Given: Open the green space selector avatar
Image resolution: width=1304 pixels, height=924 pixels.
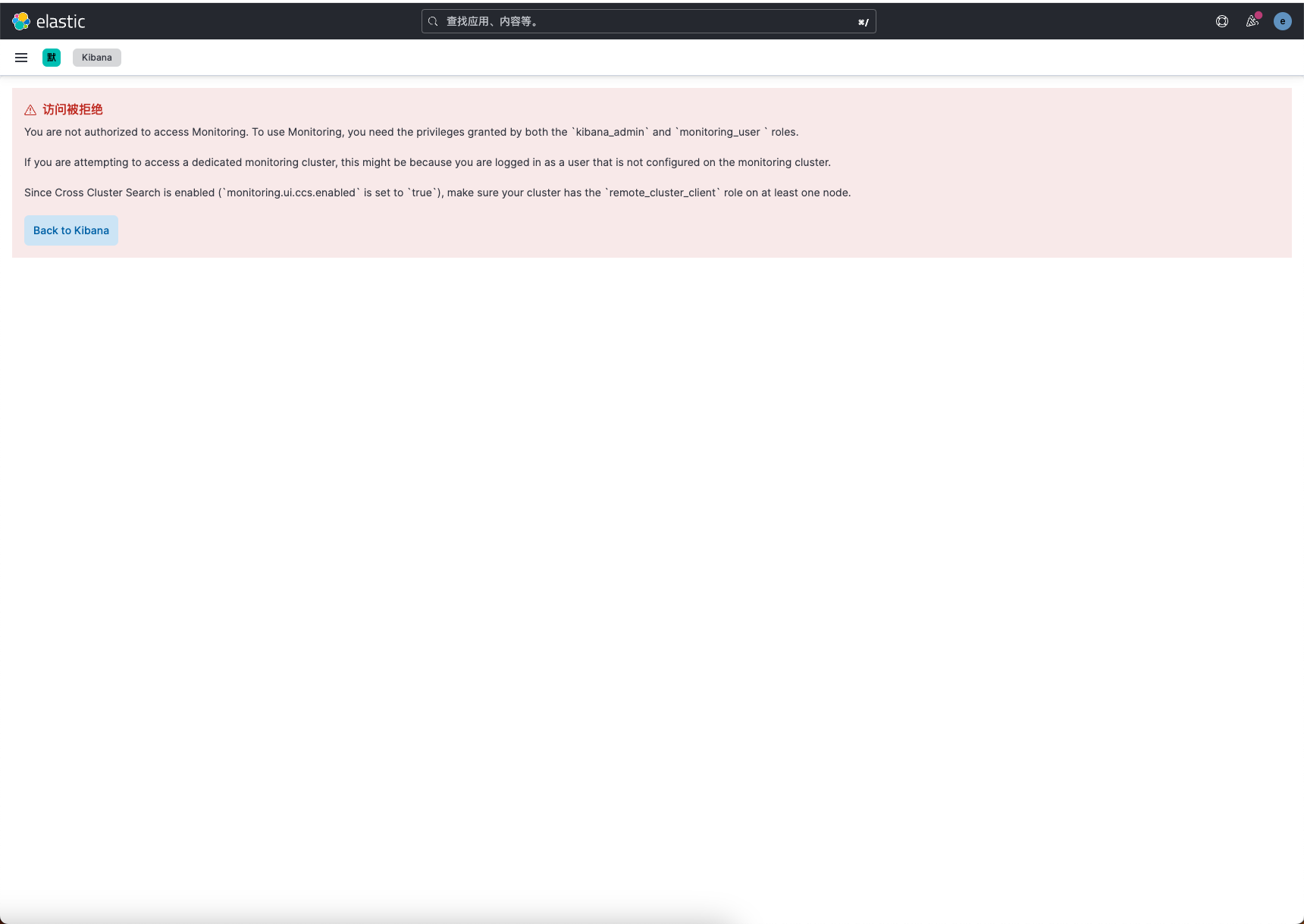Looking at the screenshot, I should tap(52, 58).
